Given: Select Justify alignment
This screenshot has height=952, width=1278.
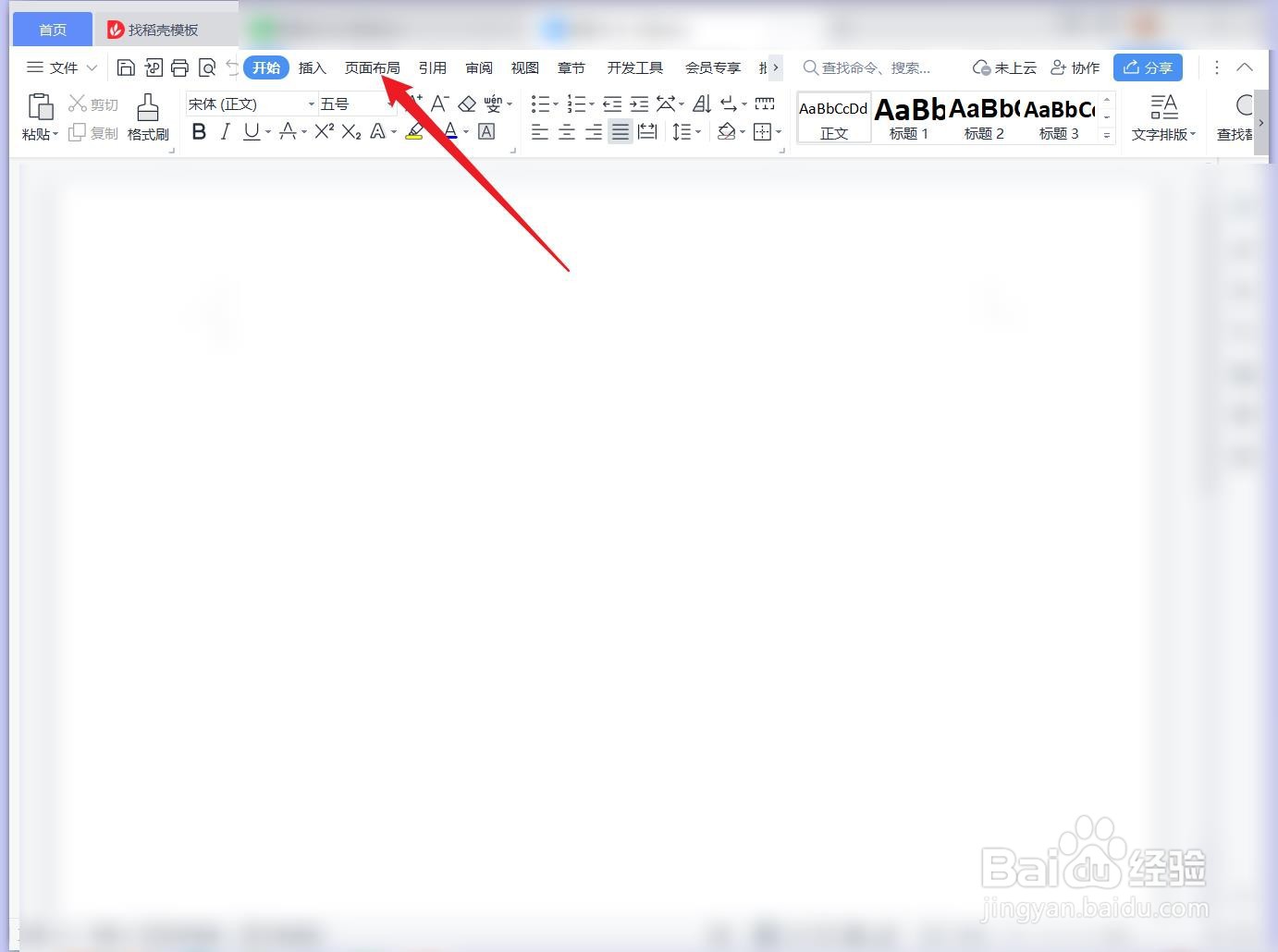Looking at the screenshot, I should tap(621, 132).
